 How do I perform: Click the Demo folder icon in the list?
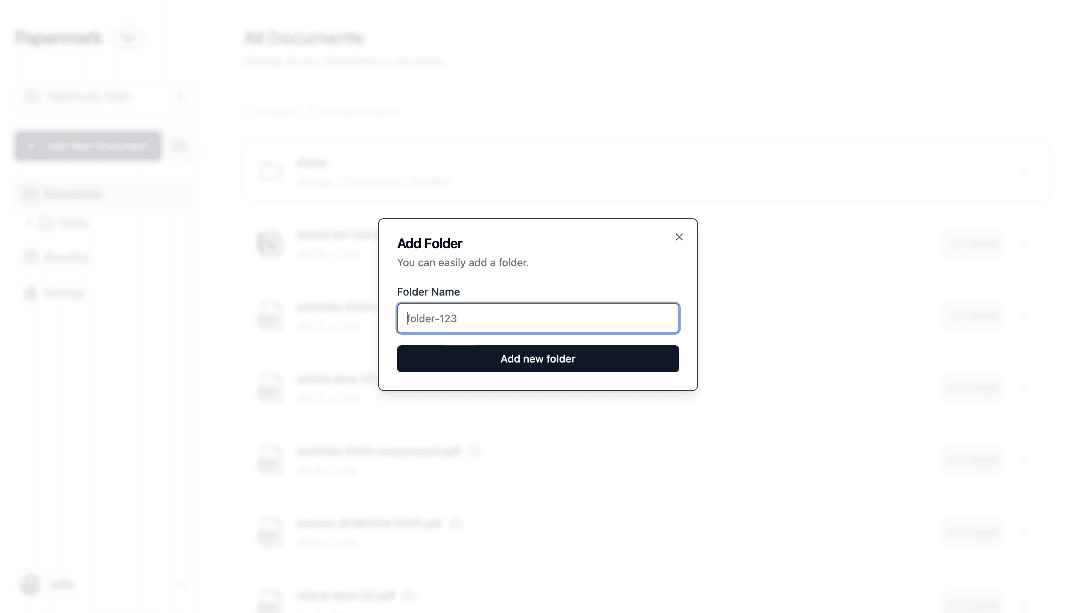[270, 171]
